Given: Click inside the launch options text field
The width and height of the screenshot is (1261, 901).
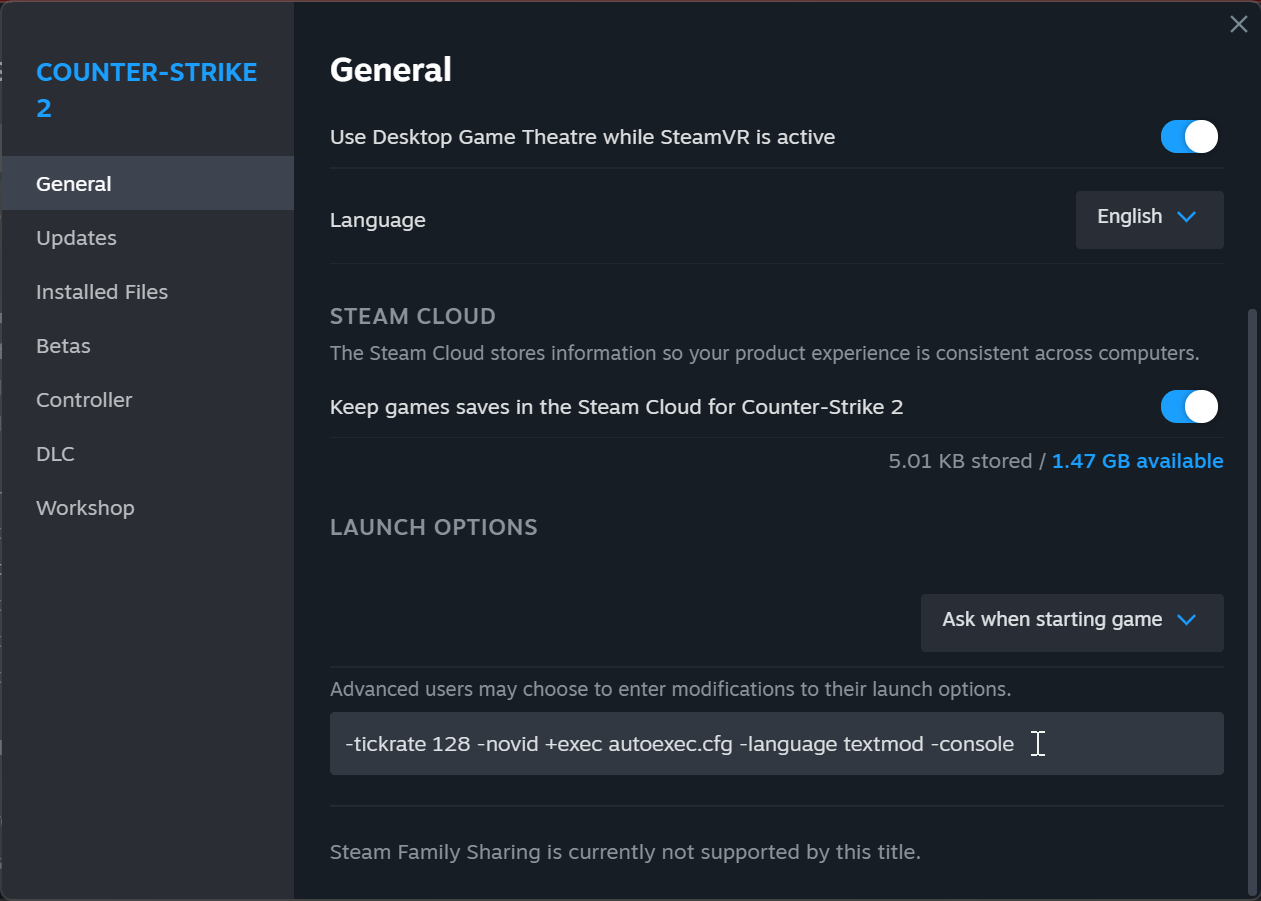Looking at the screenshot, I should (x=776, y=744).
